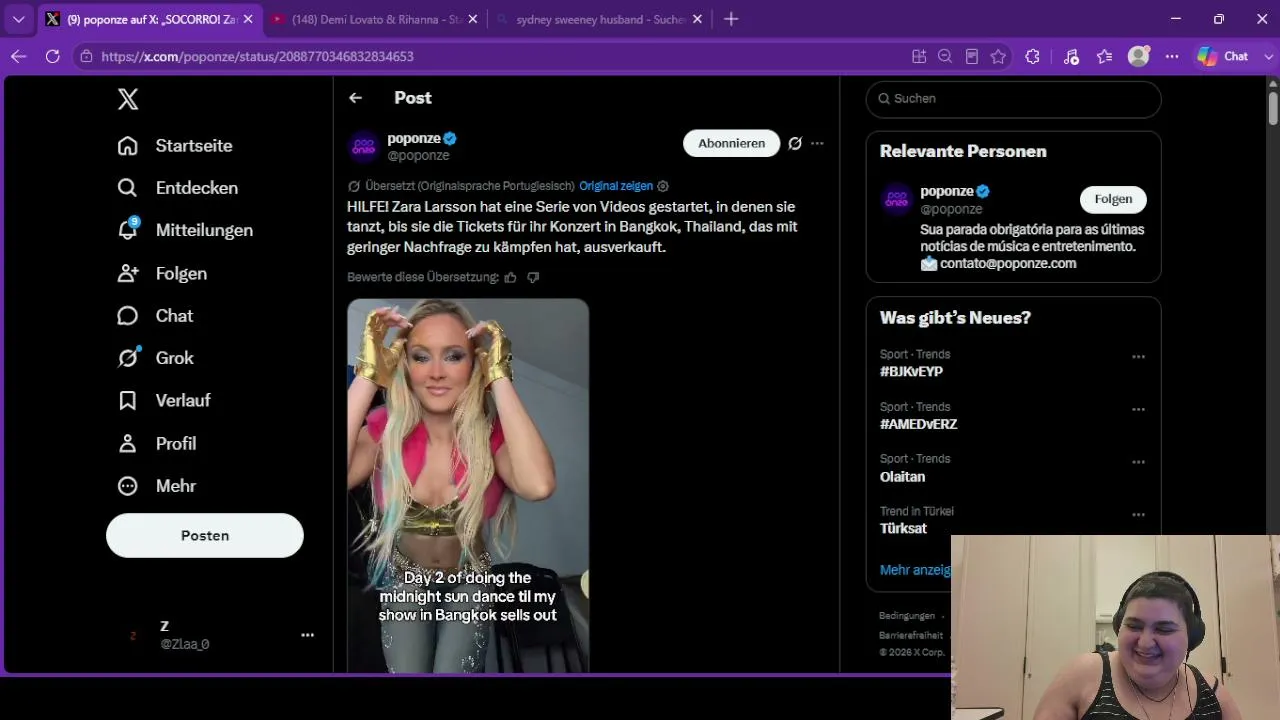Close the sydney sweeney husband tab

[x=697, y=19]
